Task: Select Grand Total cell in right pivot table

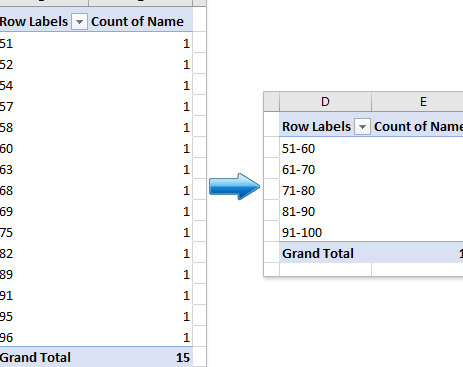Action: click(318, 254)
